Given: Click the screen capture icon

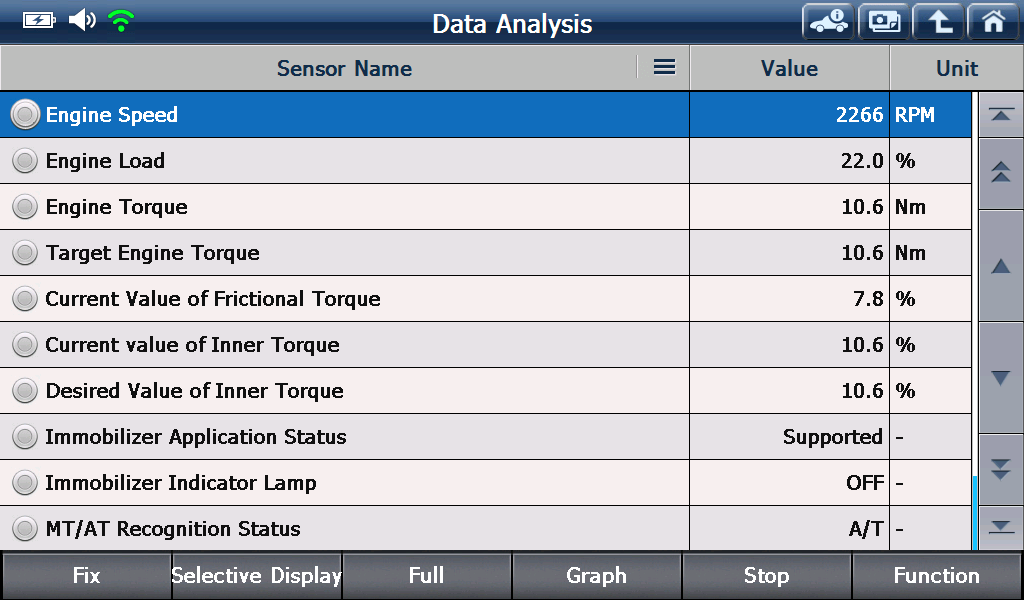Looking at the screenshot, I should click(884, 22).
